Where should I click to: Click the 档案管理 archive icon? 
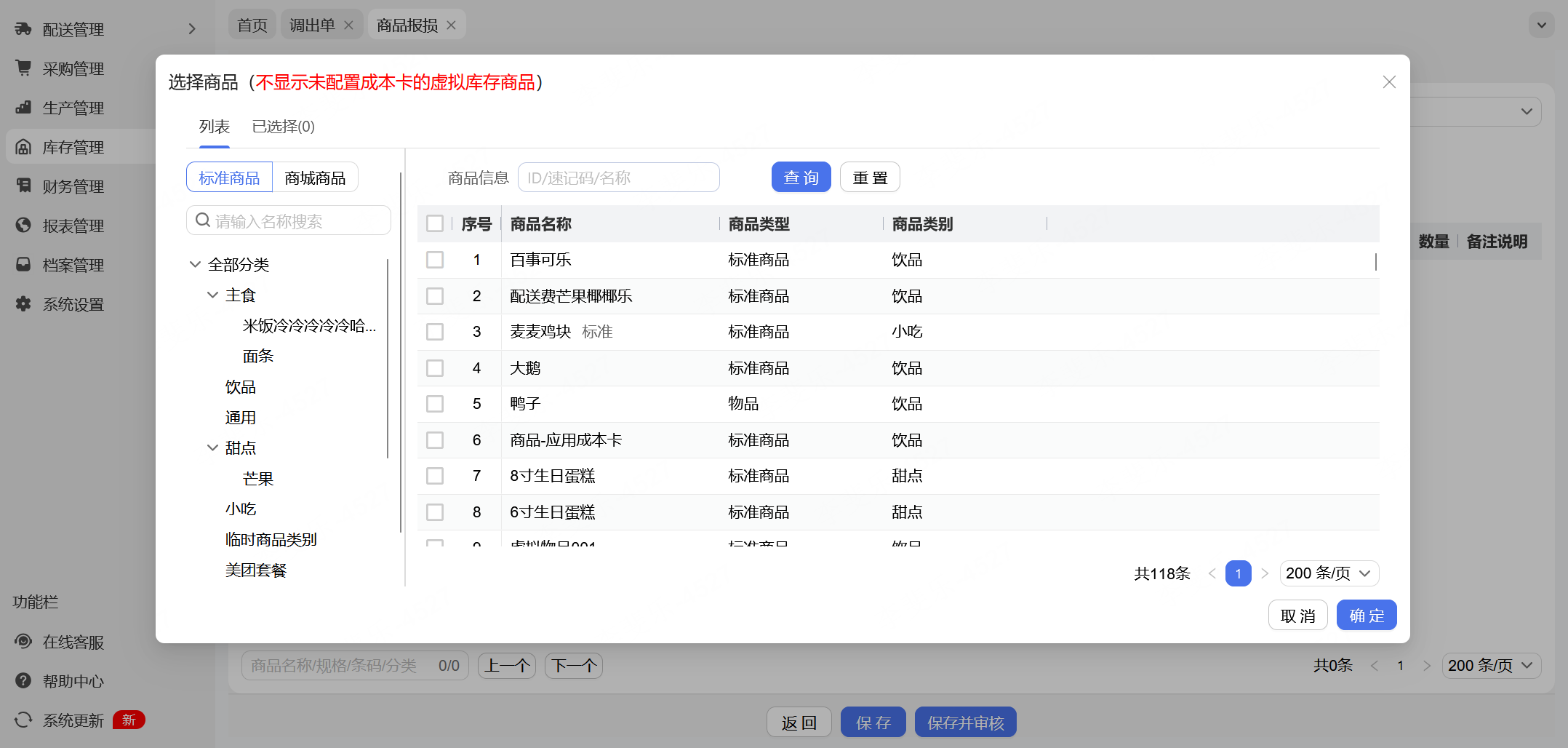[23, 265]
